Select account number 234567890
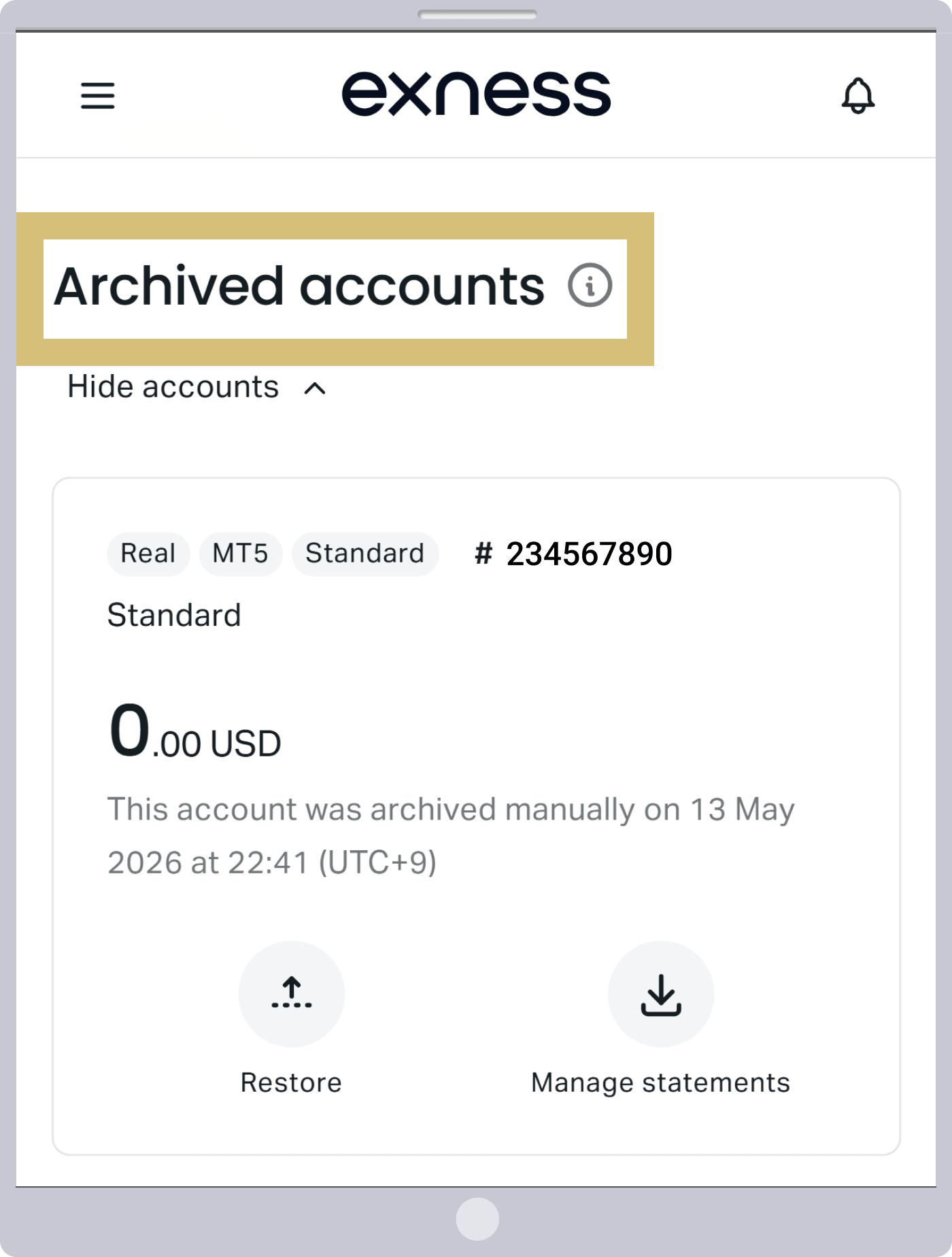 click(x=574, y=554)
